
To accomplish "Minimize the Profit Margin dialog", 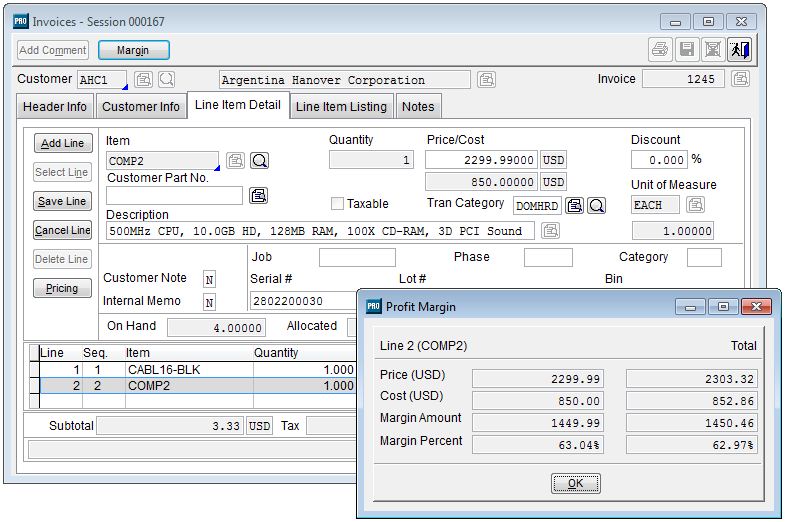I will [690, 306].
